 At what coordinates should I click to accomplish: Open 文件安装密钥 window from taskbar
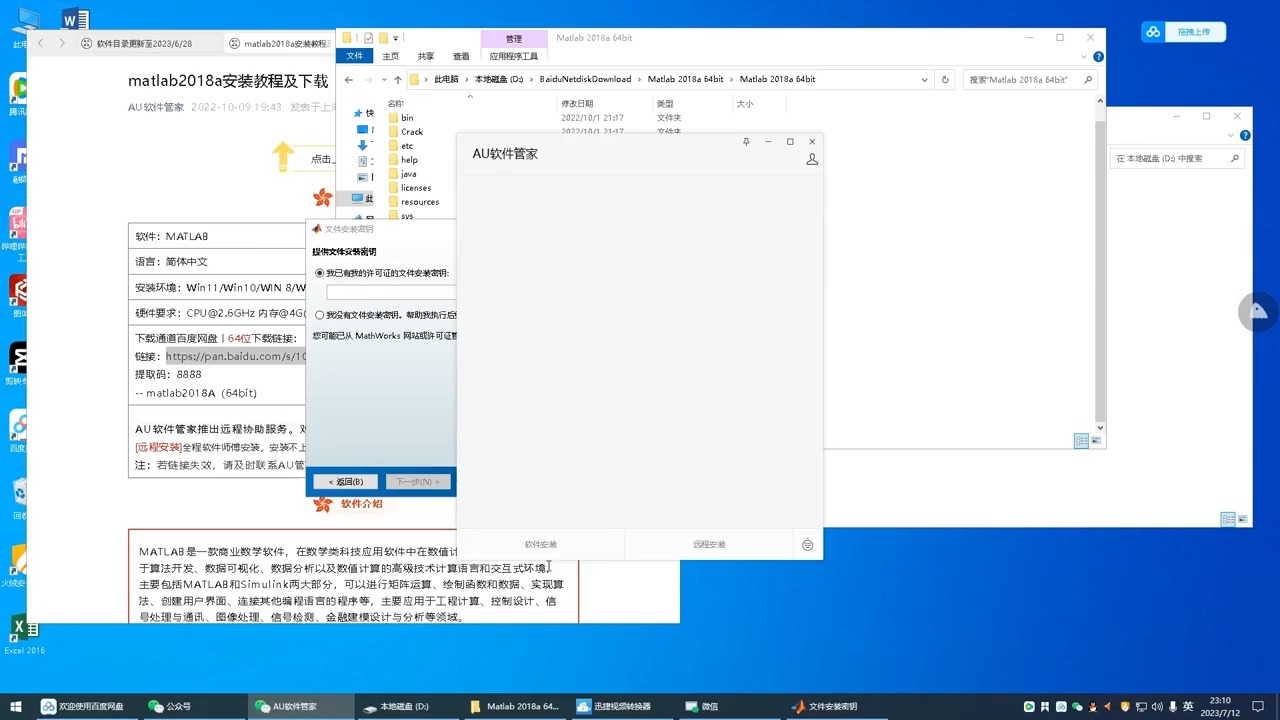(x=832, y=706)
